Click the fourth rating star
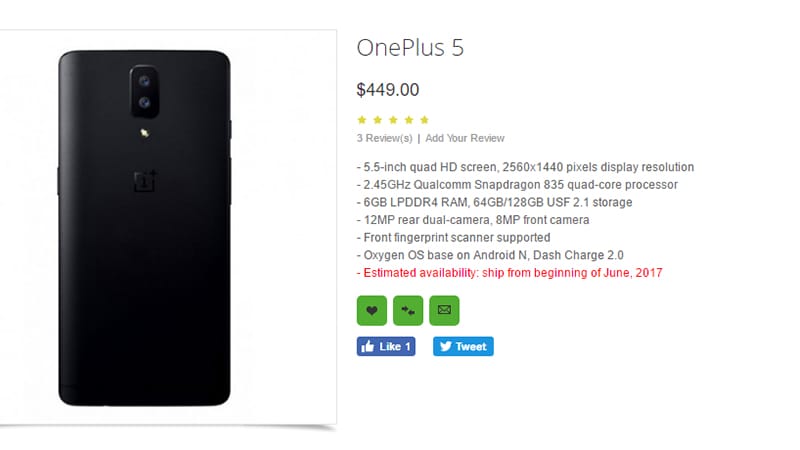 tap(409, 120)
